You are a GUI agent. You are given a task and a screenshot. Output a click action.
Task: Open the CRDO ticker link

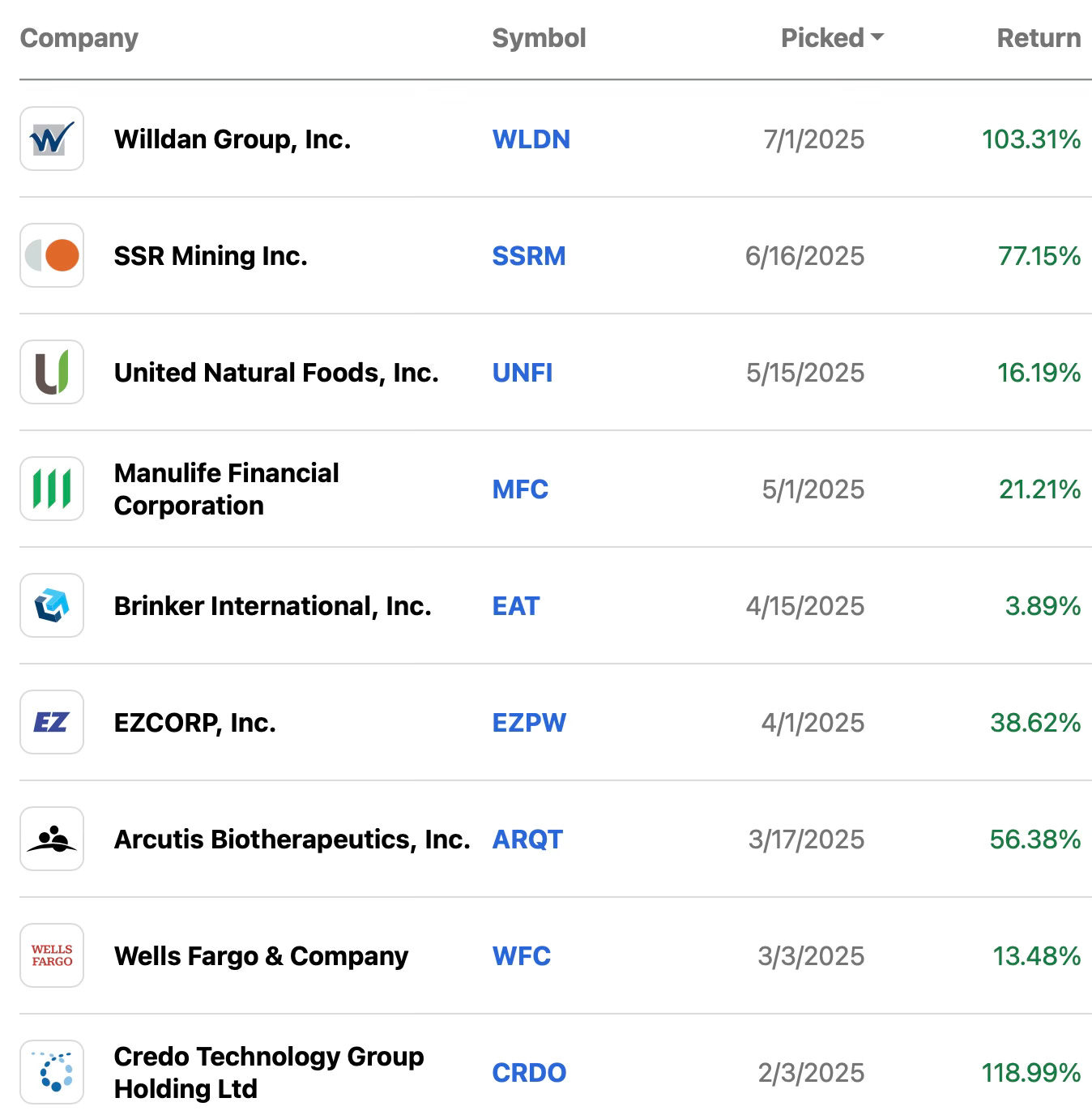529,1072
